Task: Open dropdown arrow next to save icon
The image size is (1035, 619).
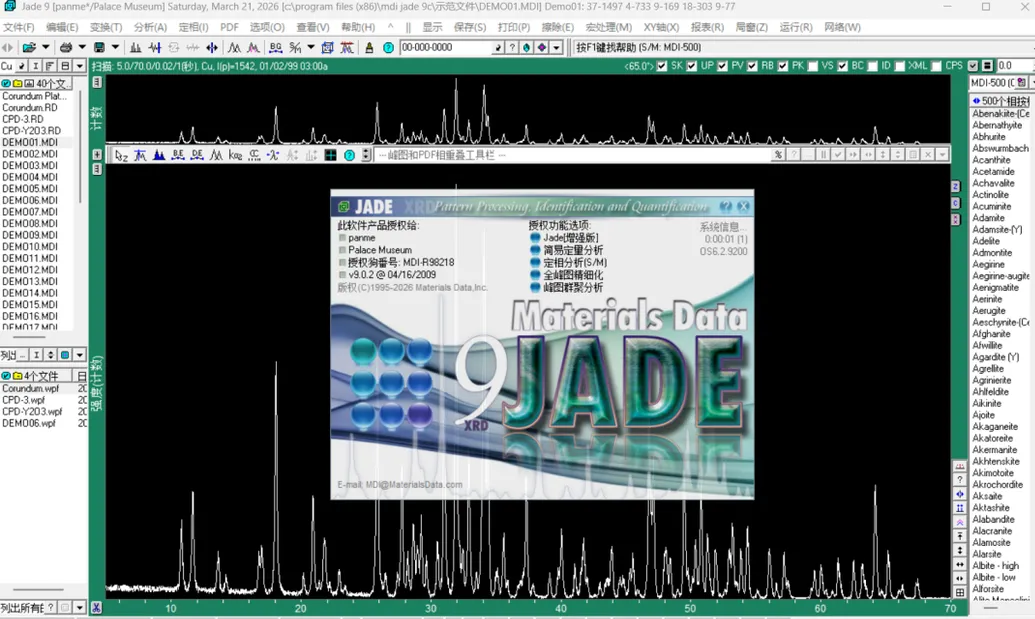Action: tap(115, 48)
